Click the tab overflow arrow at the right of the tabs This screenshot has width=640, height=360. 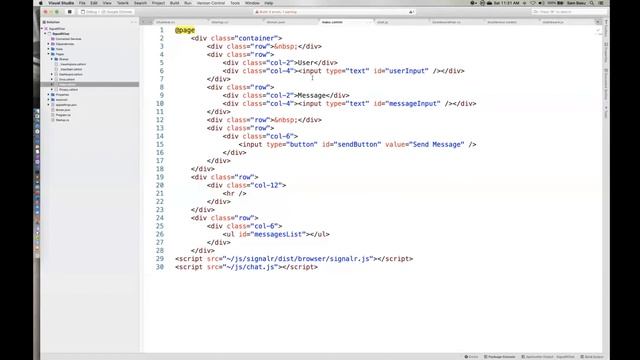click(598, 22)
